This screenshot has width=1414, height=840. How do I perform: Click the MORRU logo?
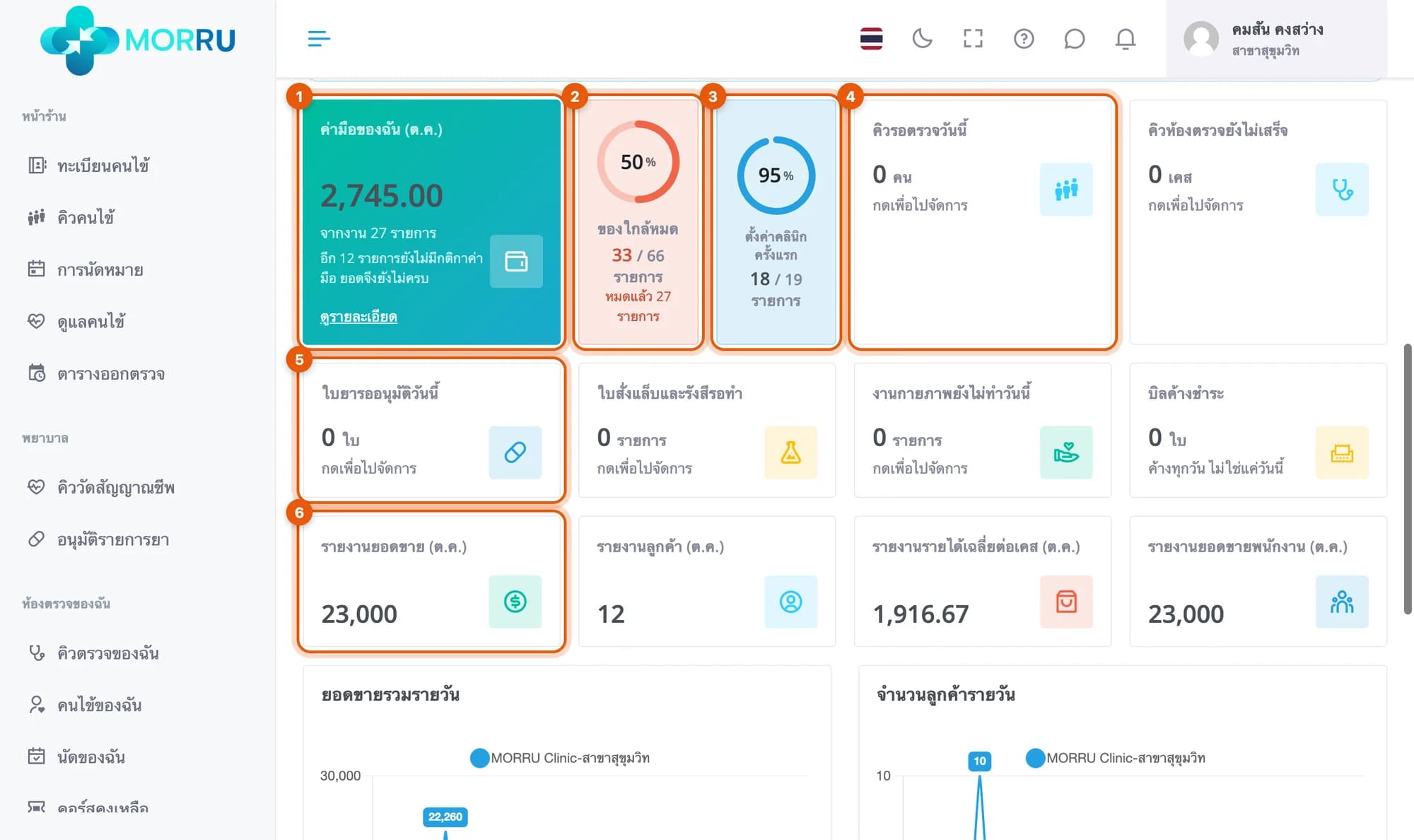pyautogui.click(x=138, y=40)
